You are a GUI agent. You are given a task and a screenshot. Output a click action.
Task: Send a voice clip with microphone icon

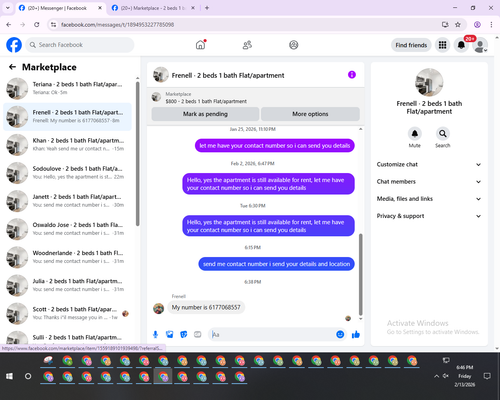155,334
